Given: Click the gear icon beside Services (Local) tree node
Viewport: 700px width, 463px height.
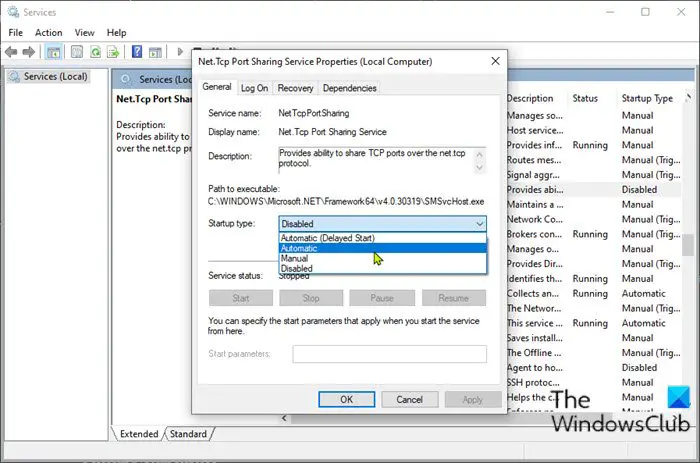Looking at the screenshot, I should tap(14, 76).
